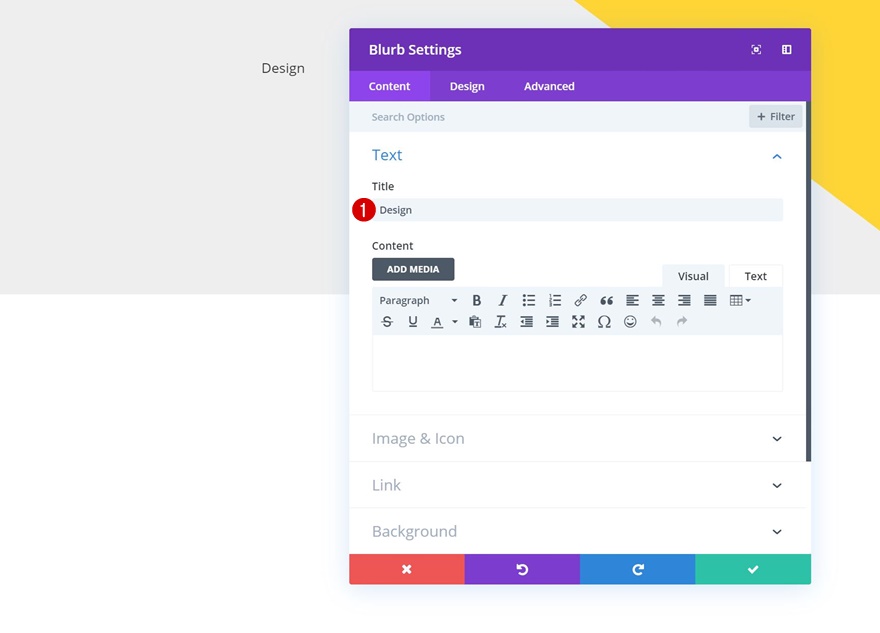Insert special character omega icon
880x633 pixels.
(x=604, y=322)
